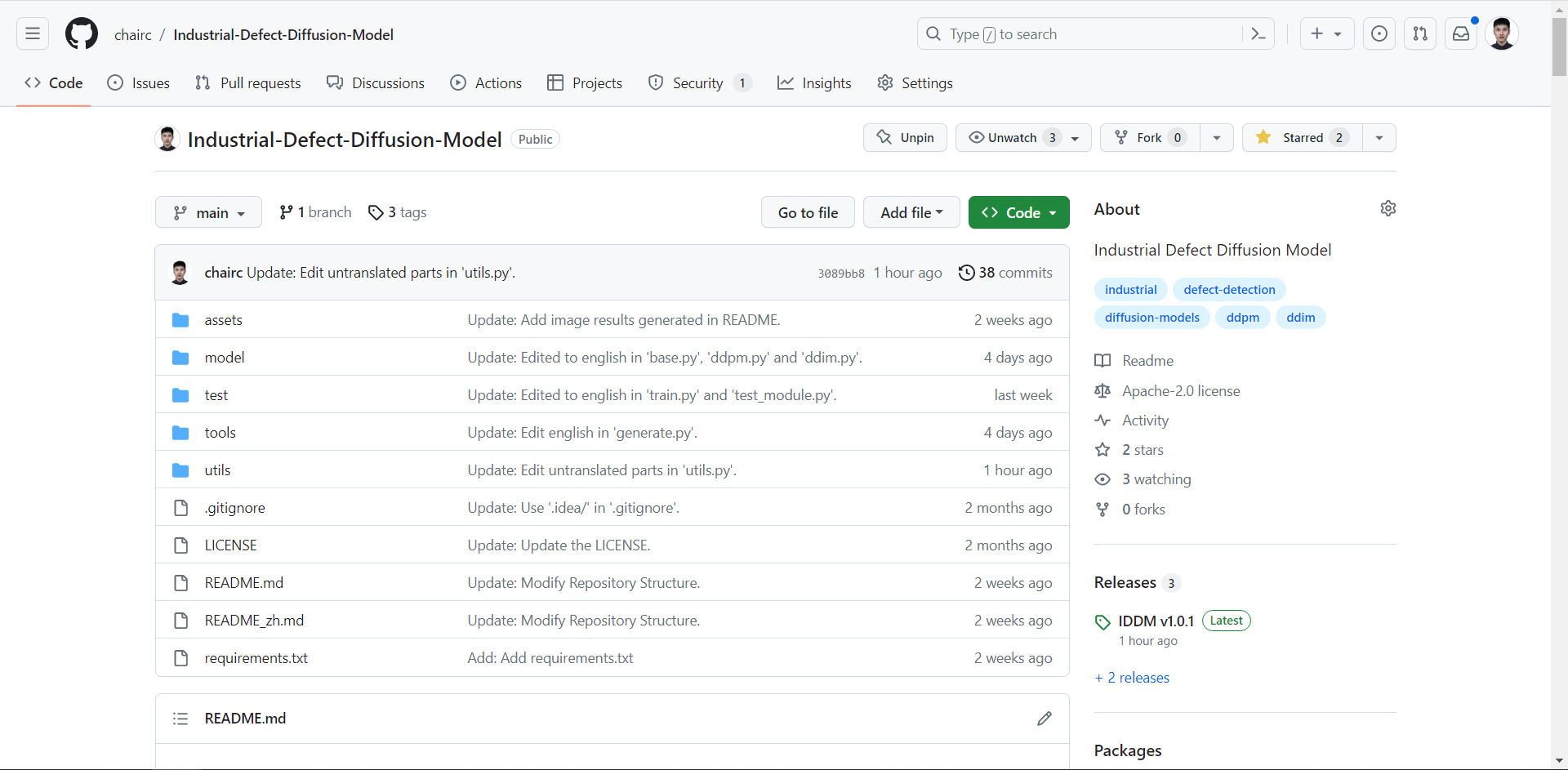Screen dimensions: 1568x770
Task: Open the green Code dropdown
Action: coord(1019,212)
